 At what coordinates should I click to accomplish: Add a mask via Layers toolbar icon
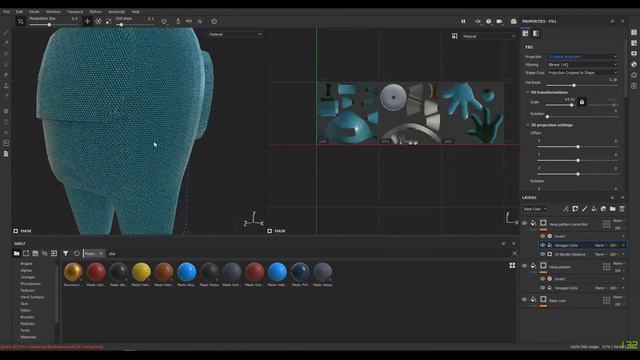tap(575, 209)
